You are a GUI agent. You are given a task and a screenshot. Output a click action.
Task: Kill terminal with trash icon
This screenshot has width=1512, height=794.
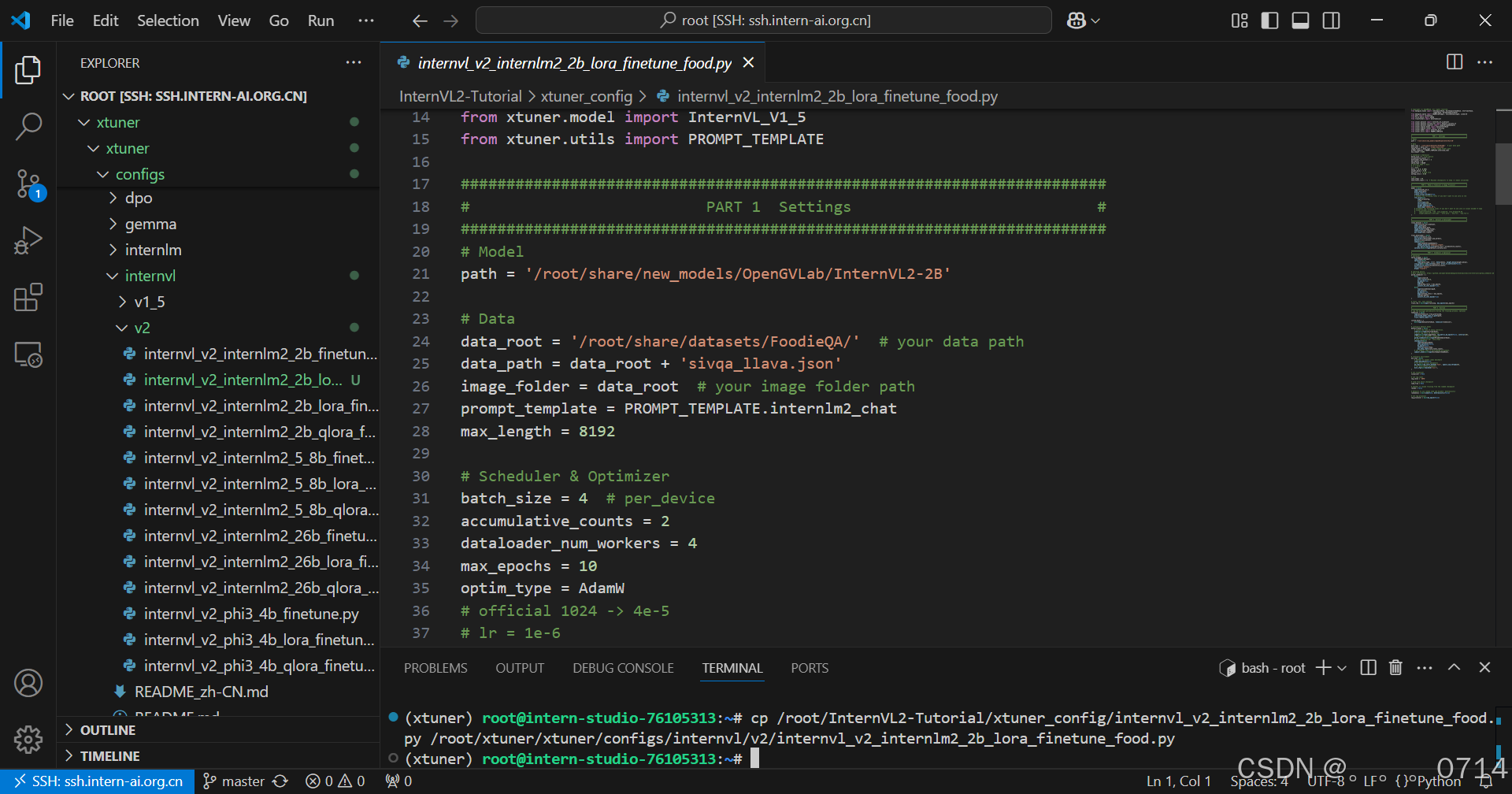pyautogui.click(x=1395, y=668)
